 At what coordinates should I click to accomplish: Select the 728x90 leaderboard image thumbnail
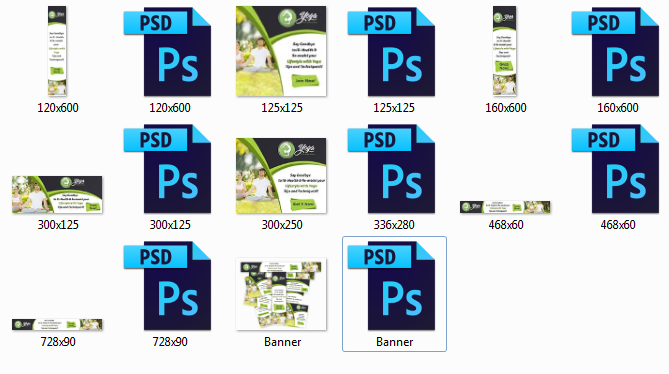point(57,325)
